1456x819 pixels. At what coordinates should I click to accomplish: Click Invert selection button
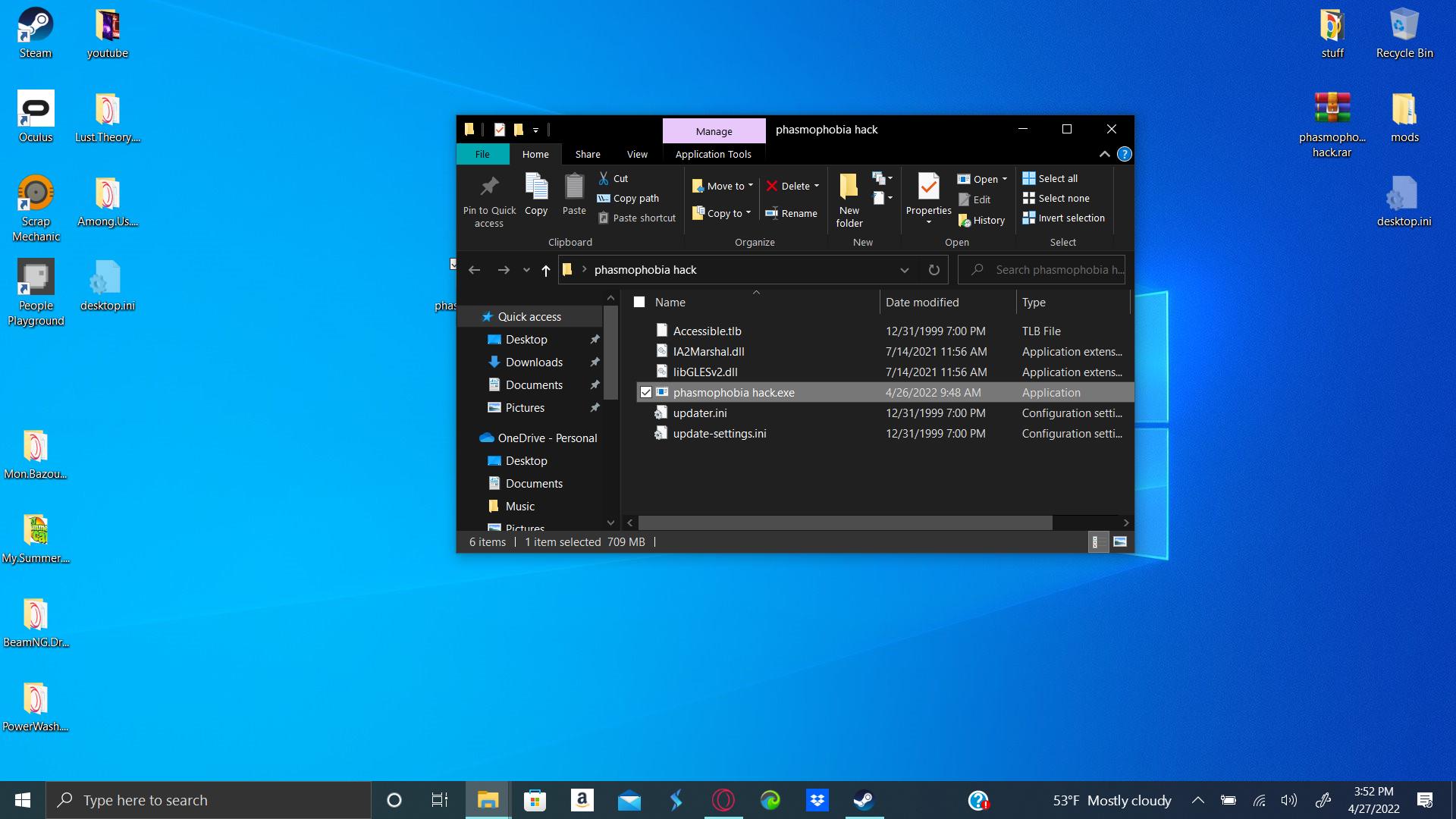point(1063,218)
